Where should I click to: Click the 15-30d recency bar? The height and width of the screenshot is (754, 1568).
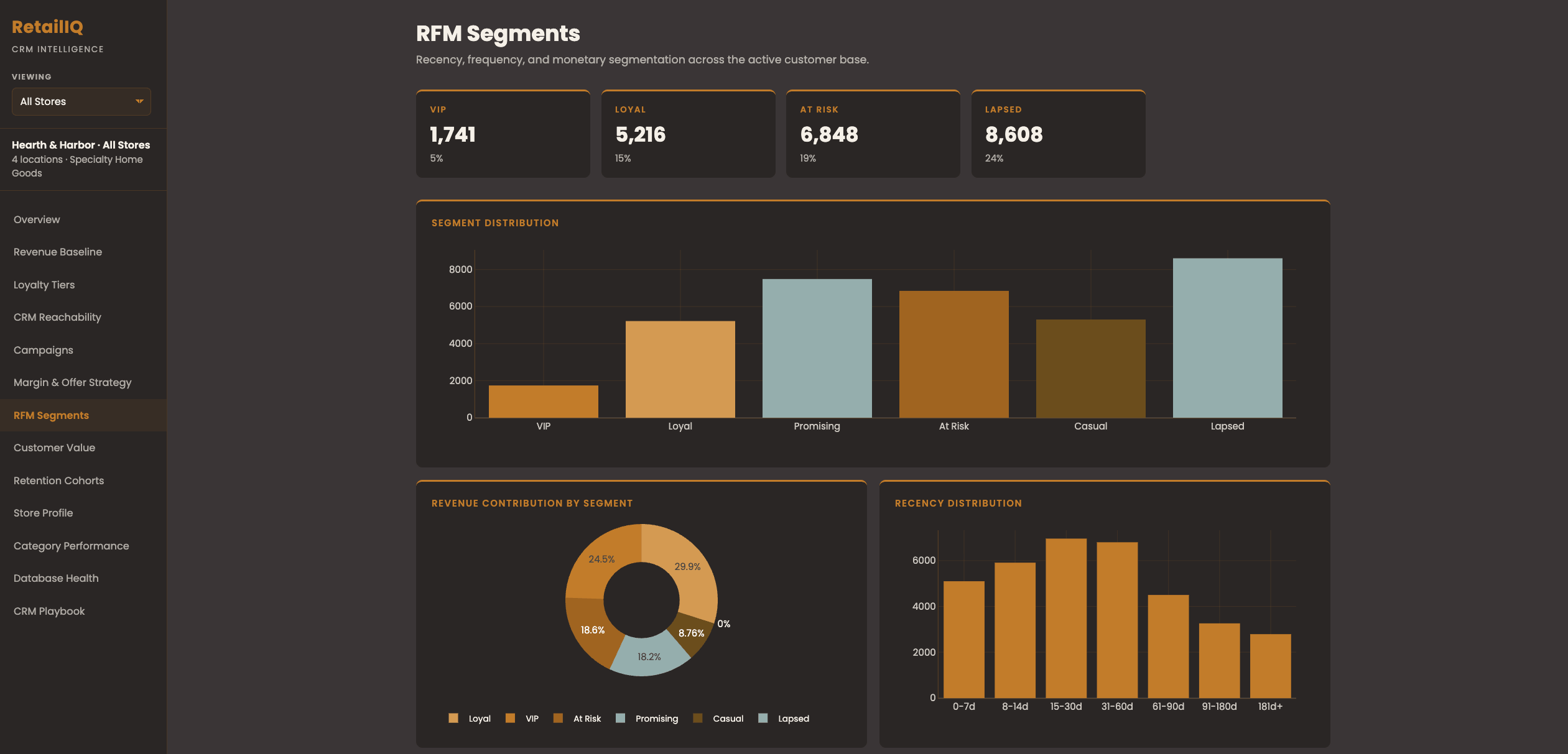pos(1066,618)
